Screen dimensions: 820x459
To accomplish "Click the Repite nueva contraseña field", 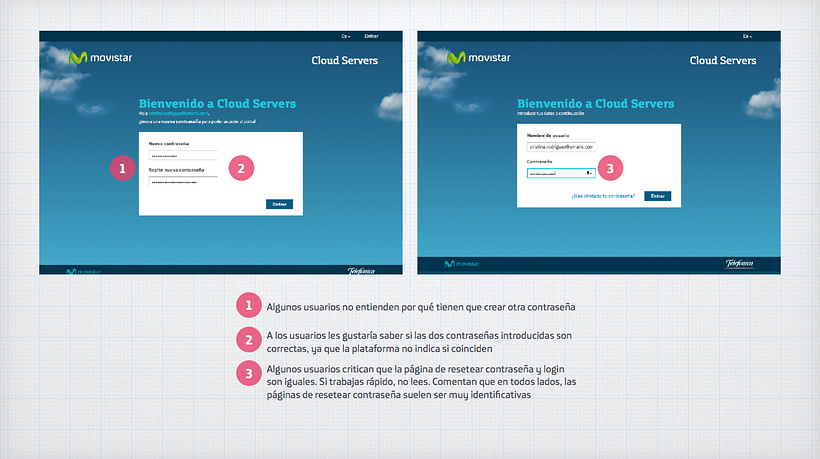I will coord(183,182).
